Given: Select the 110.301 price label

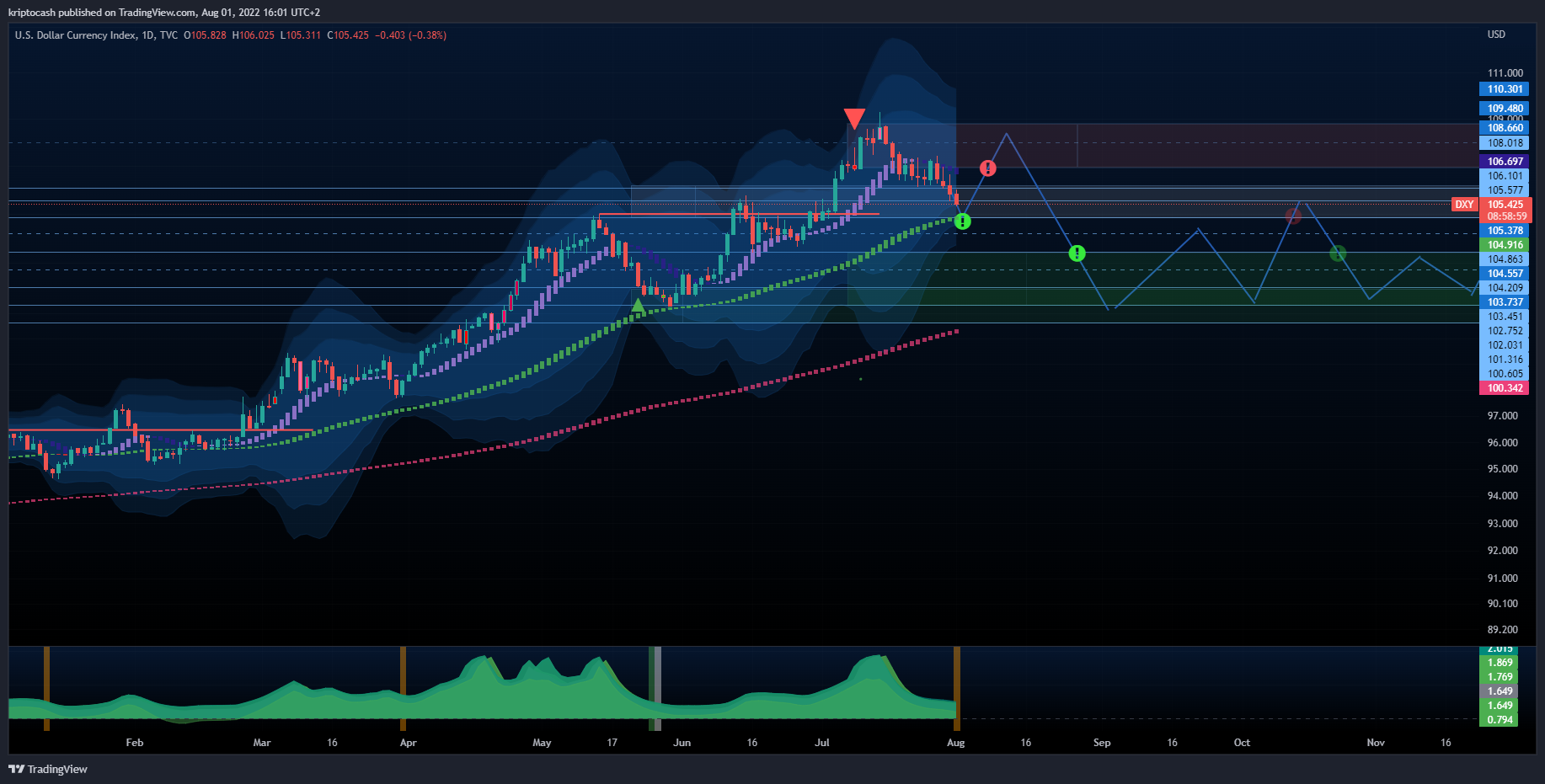Looking at the screenshot, I should coord(1505,89).
